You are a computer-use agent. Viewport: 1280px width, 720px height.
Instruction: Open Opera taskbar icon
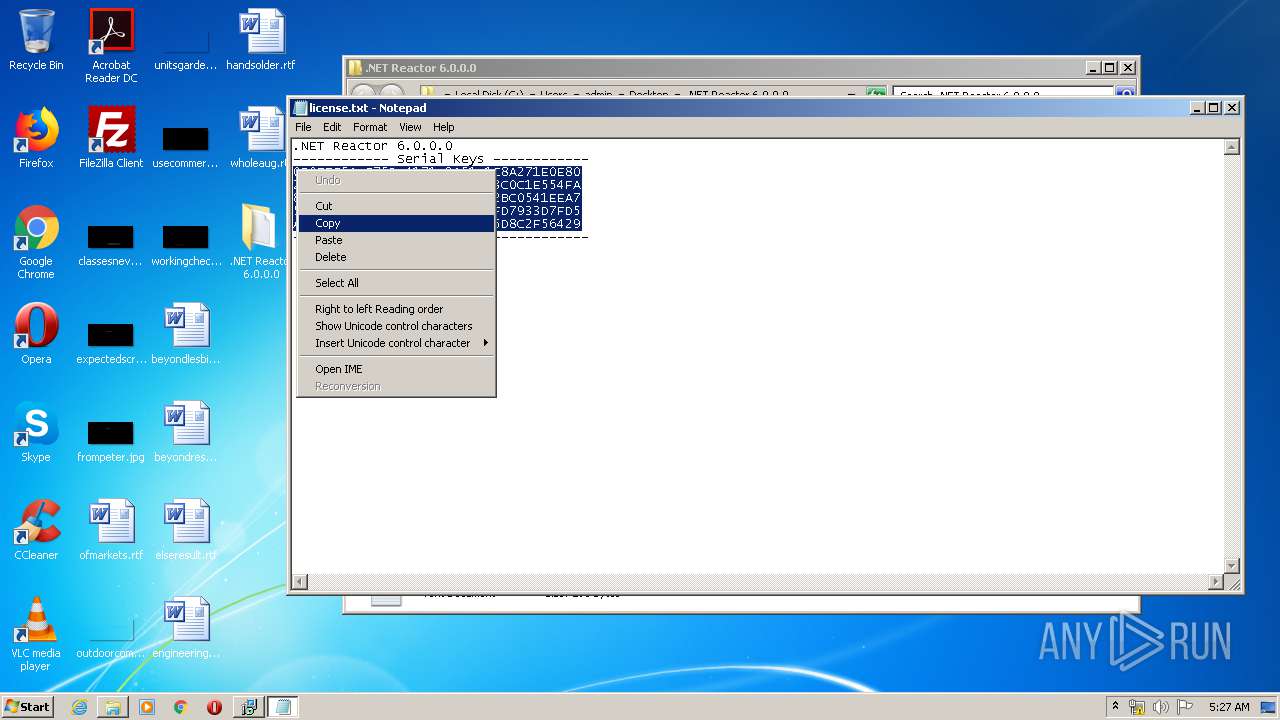(214, 707)
